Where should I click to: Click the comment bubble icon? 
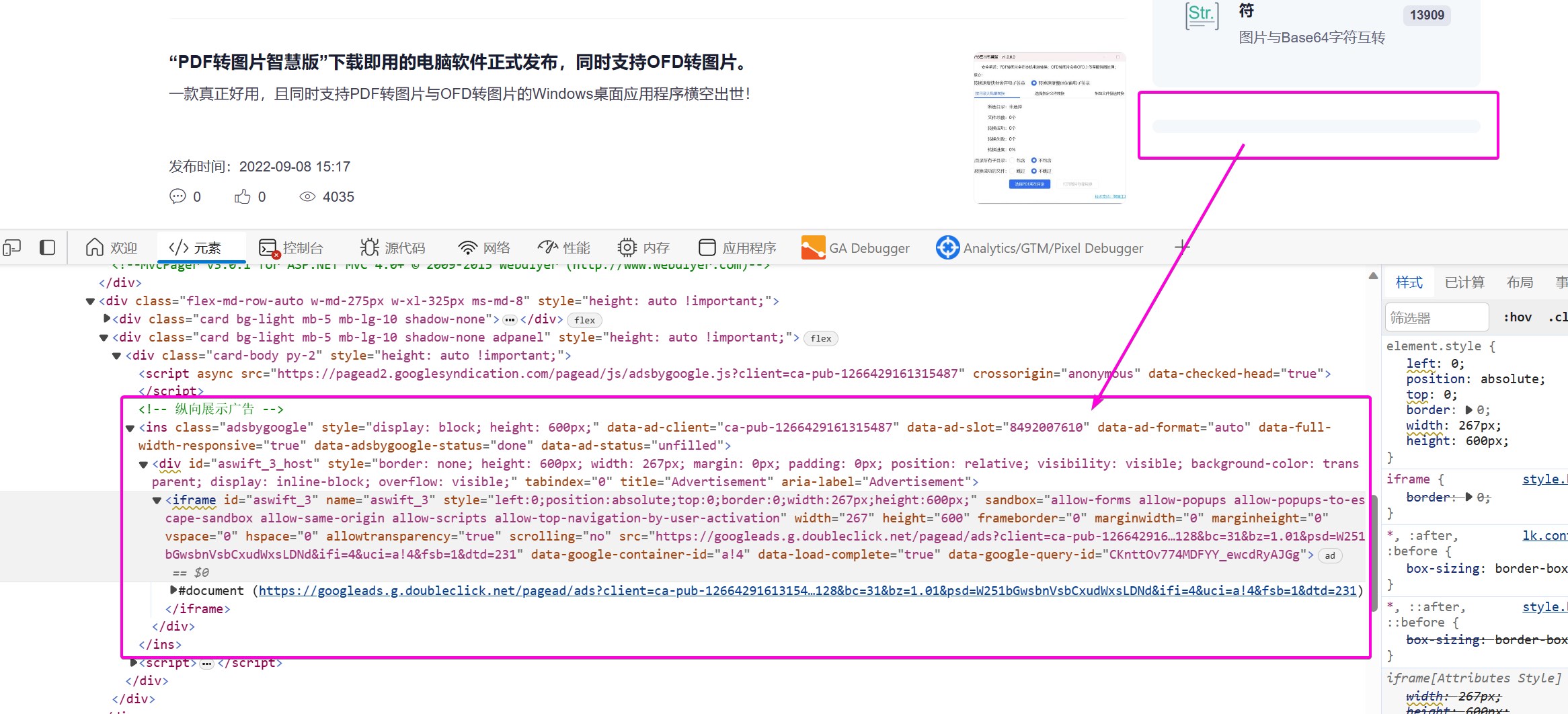click(x=178, y=196)
